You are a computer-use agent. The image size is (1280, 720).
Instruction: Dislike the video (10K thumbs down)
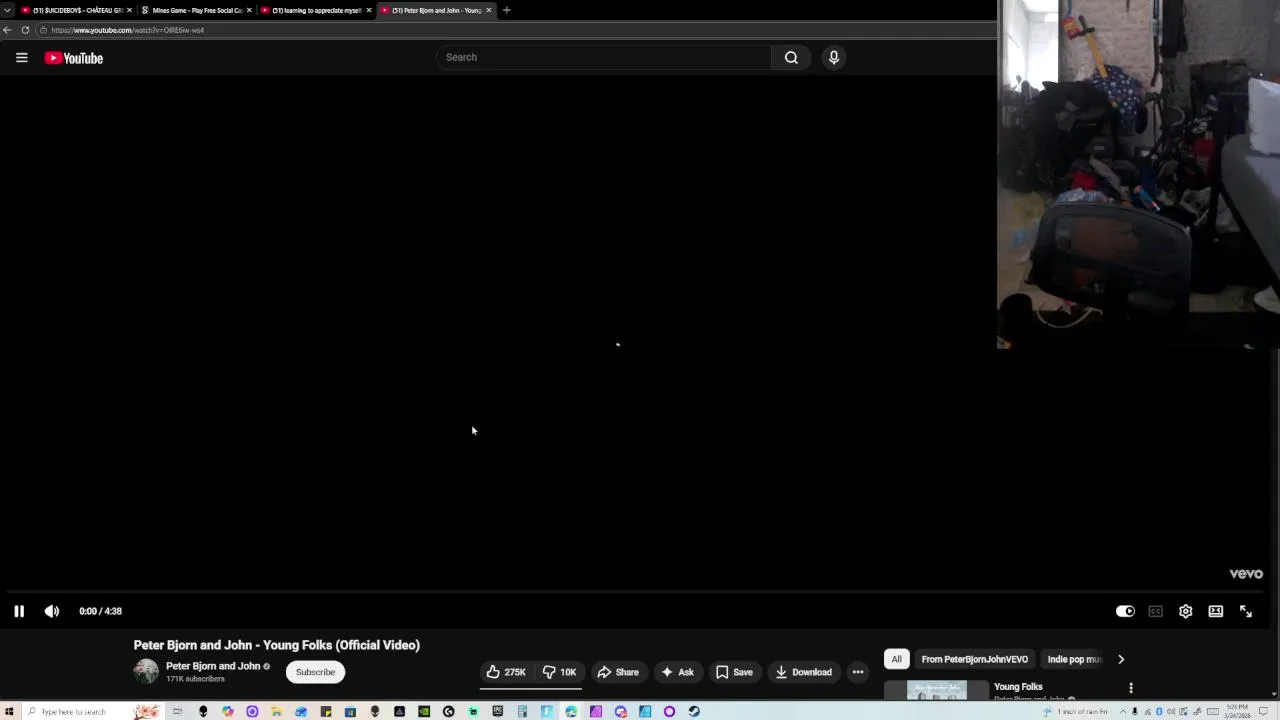[559, 672]
